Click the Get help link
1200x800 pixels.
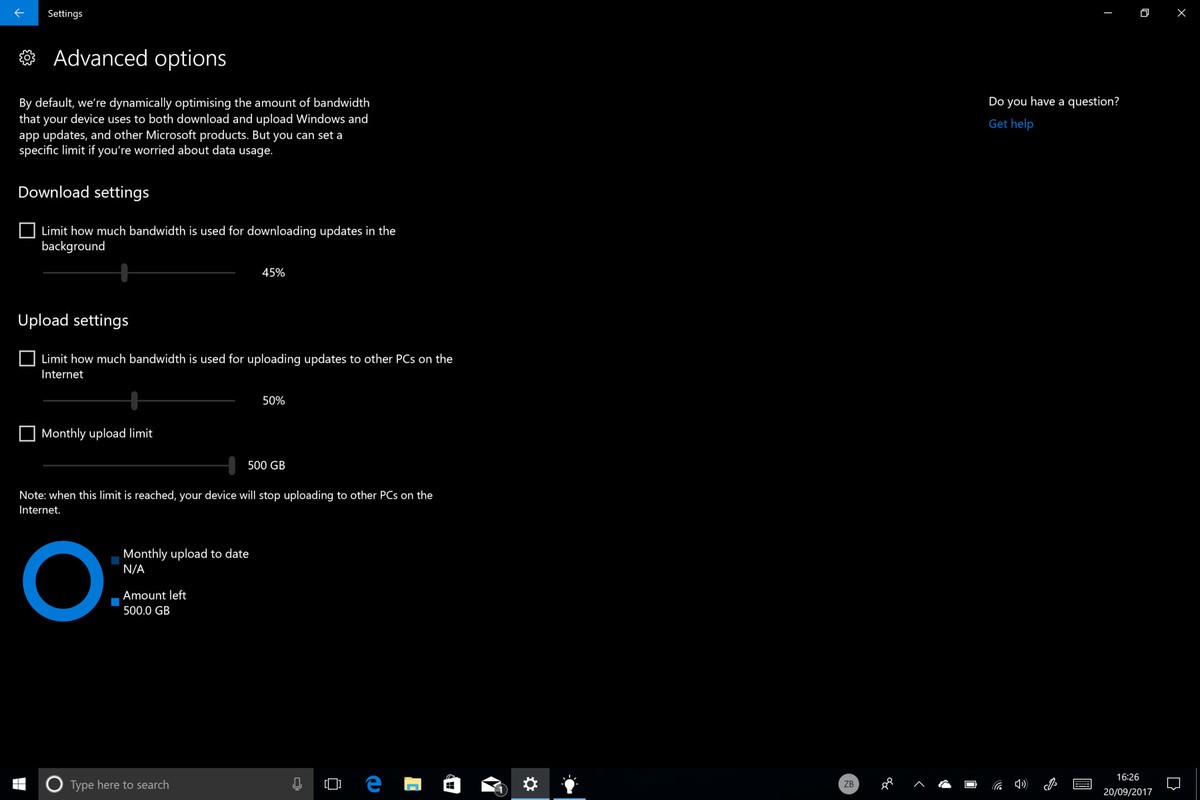point(1010,124)
